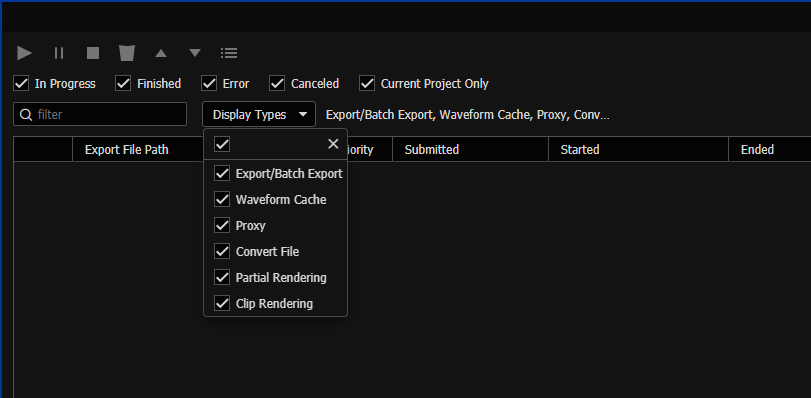This screenshot has width=811, height=398.
Task: Click the display types summary text
Action: [x=468, y=115]
